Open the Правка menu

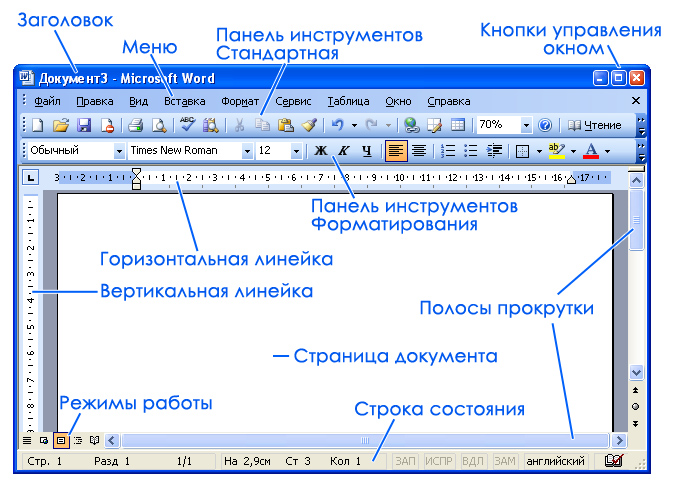click(x=95, y=101)
